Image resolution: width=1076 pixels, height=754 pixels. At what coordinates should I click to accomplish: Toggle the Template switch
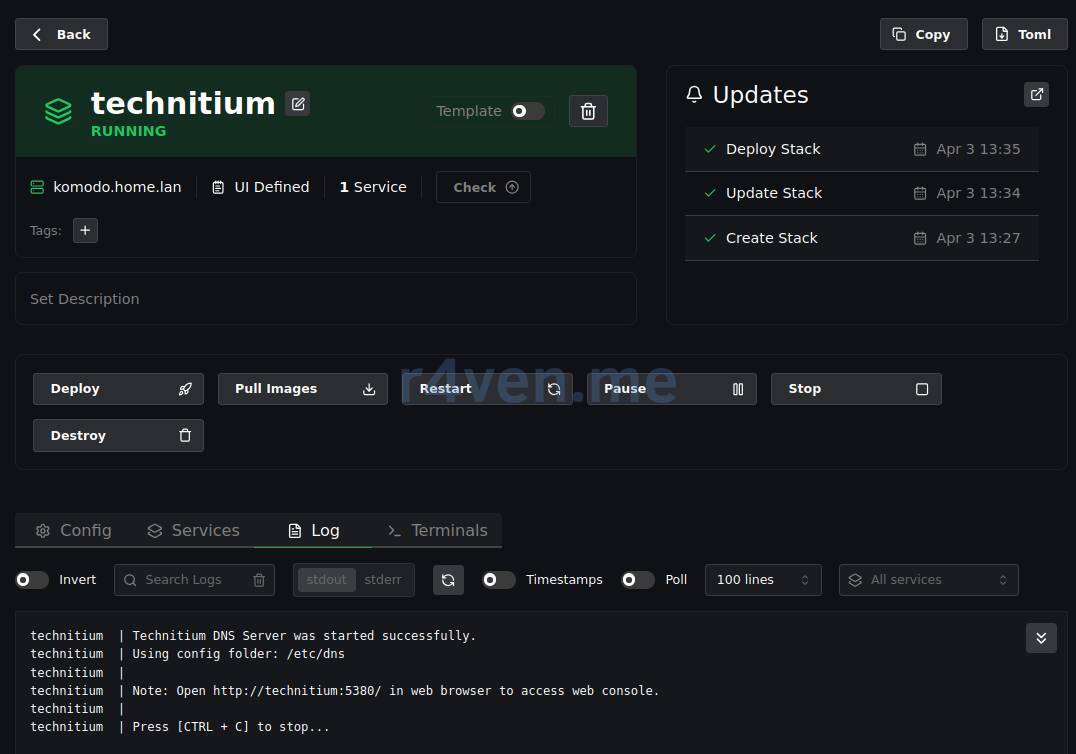527,111
